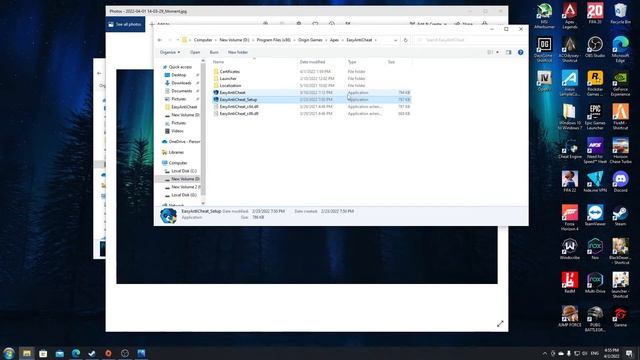Open the Recycle Bin
Image resolution: width=640 pixels, height=360 pixels.
(620, 12)
